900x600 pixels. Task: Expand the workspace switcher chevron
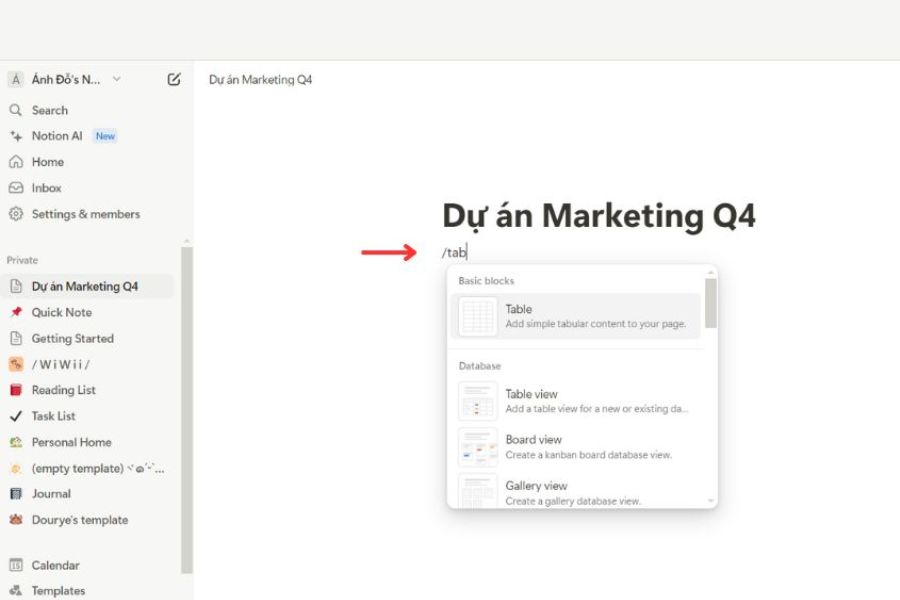[117, 80]
